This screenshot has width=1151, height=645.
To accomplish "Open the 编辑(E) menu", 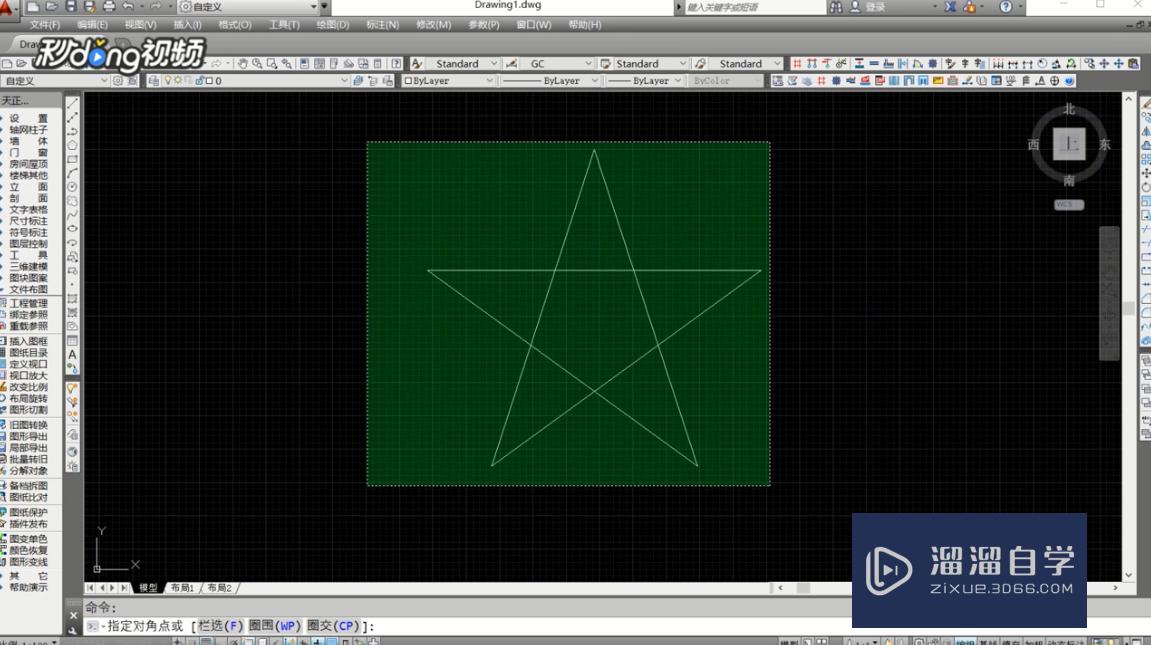I will [92, 25].
